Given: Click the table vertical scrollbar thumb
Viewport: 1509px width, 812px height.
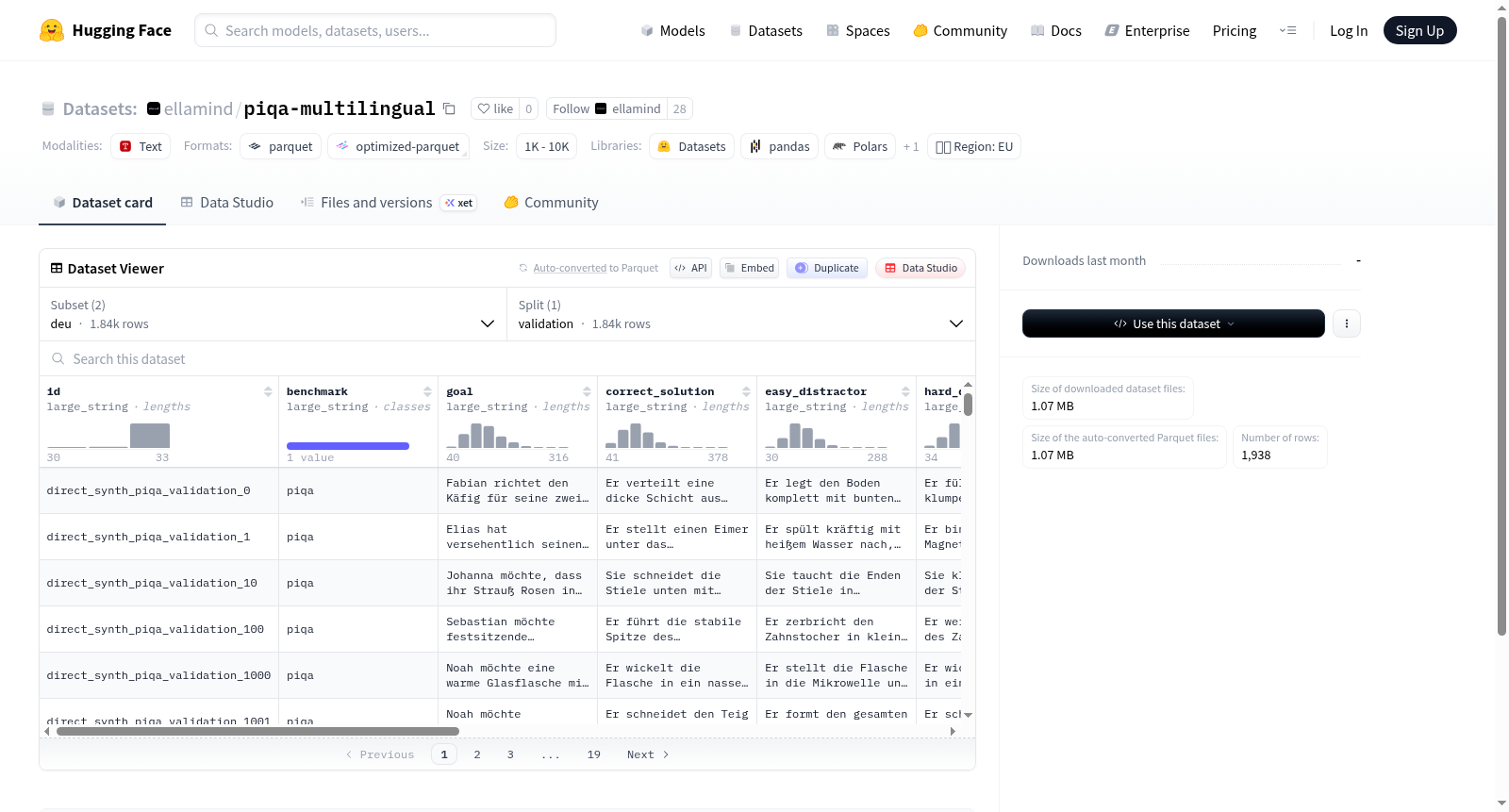Looking at the screenshot, I should [x=968, y=405].
